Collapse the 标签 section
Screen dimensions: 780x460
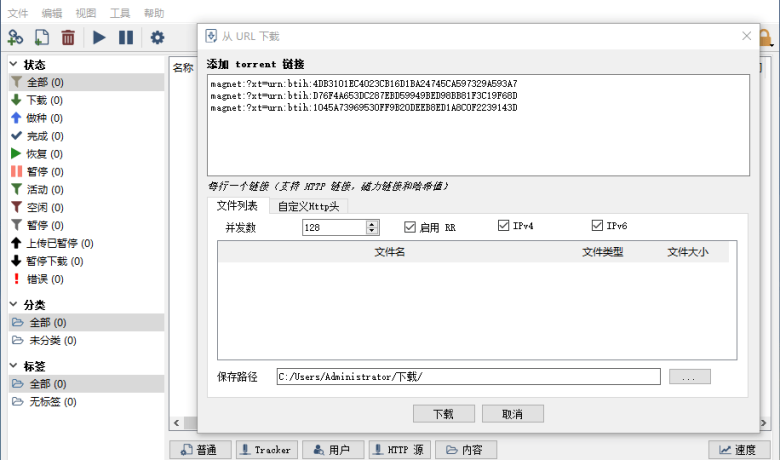pyautogui.click(x=13, y=366)
